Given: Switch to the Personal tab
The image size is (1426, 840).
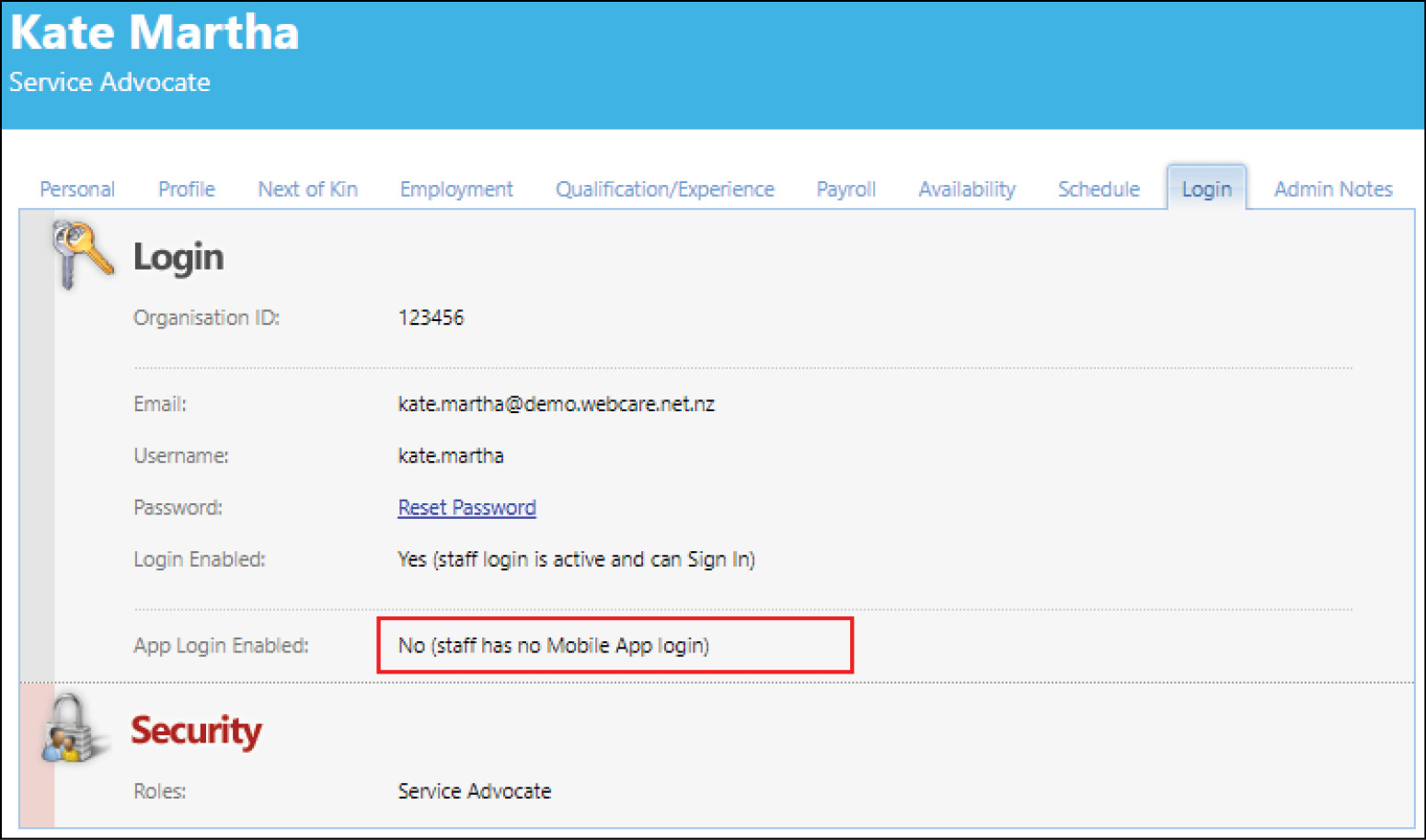Looking at the screenshot, I should tap(77, 189).
